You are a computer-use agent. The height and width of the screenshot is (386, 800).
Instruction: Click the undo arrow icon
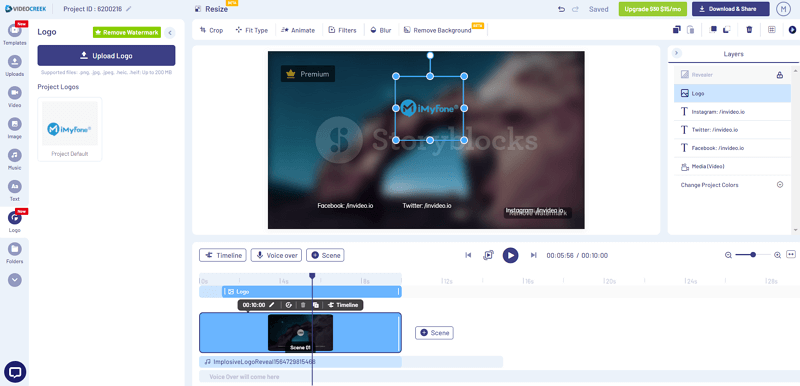click(561, 9)
